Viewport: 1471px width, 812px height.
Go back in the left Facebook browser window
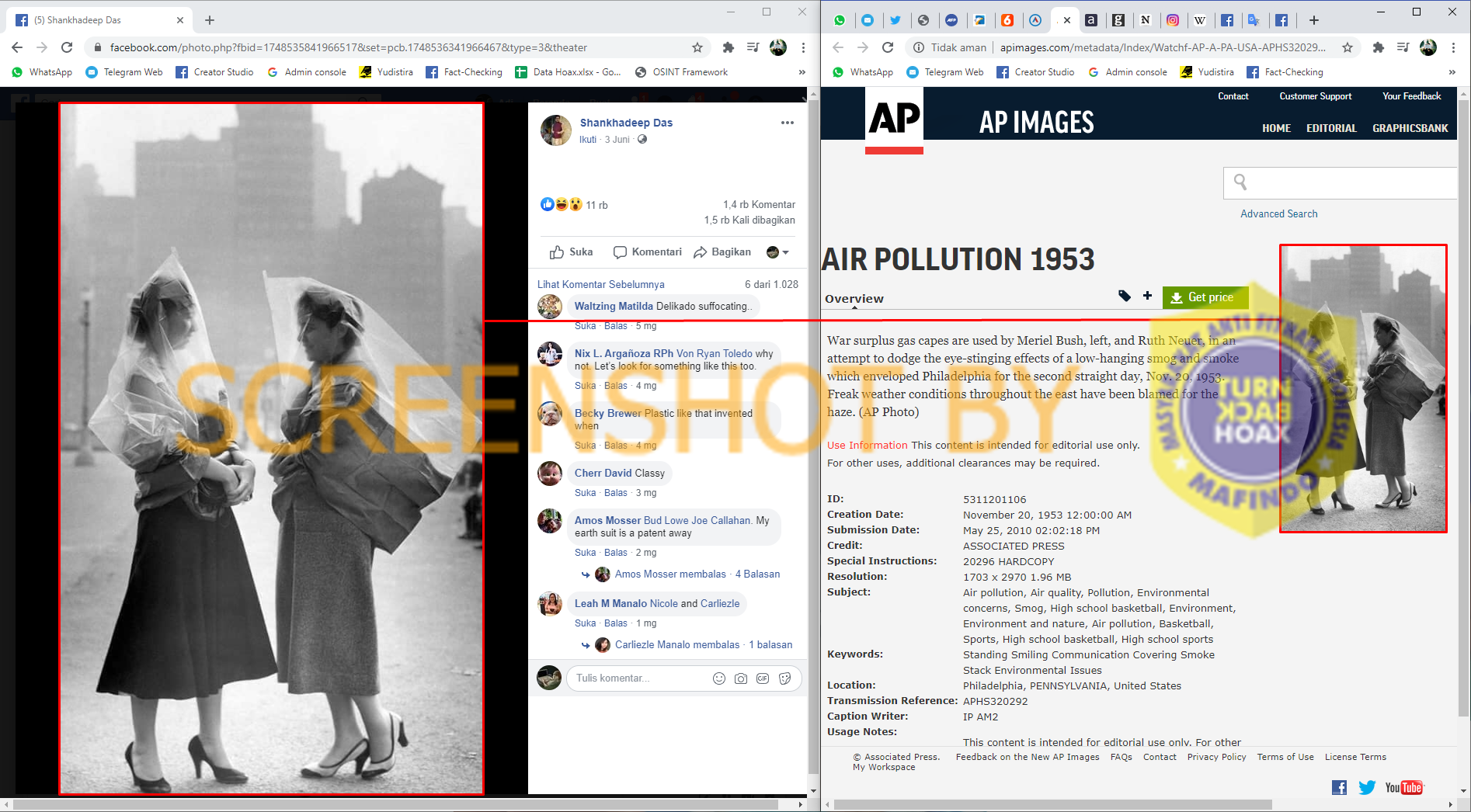(17, 47)
